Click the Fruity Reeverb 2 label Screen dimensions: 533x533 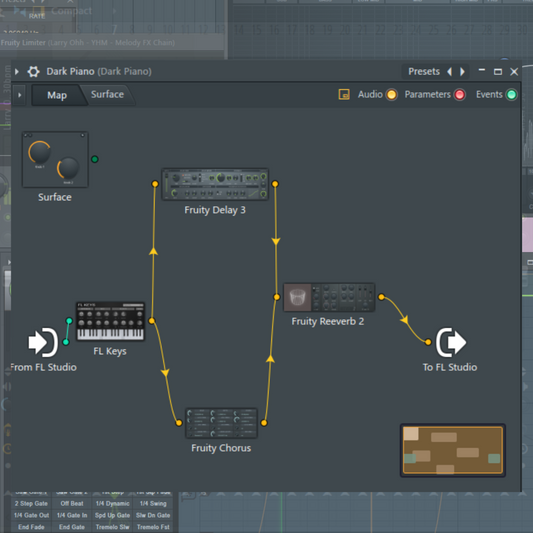point(328,321)
